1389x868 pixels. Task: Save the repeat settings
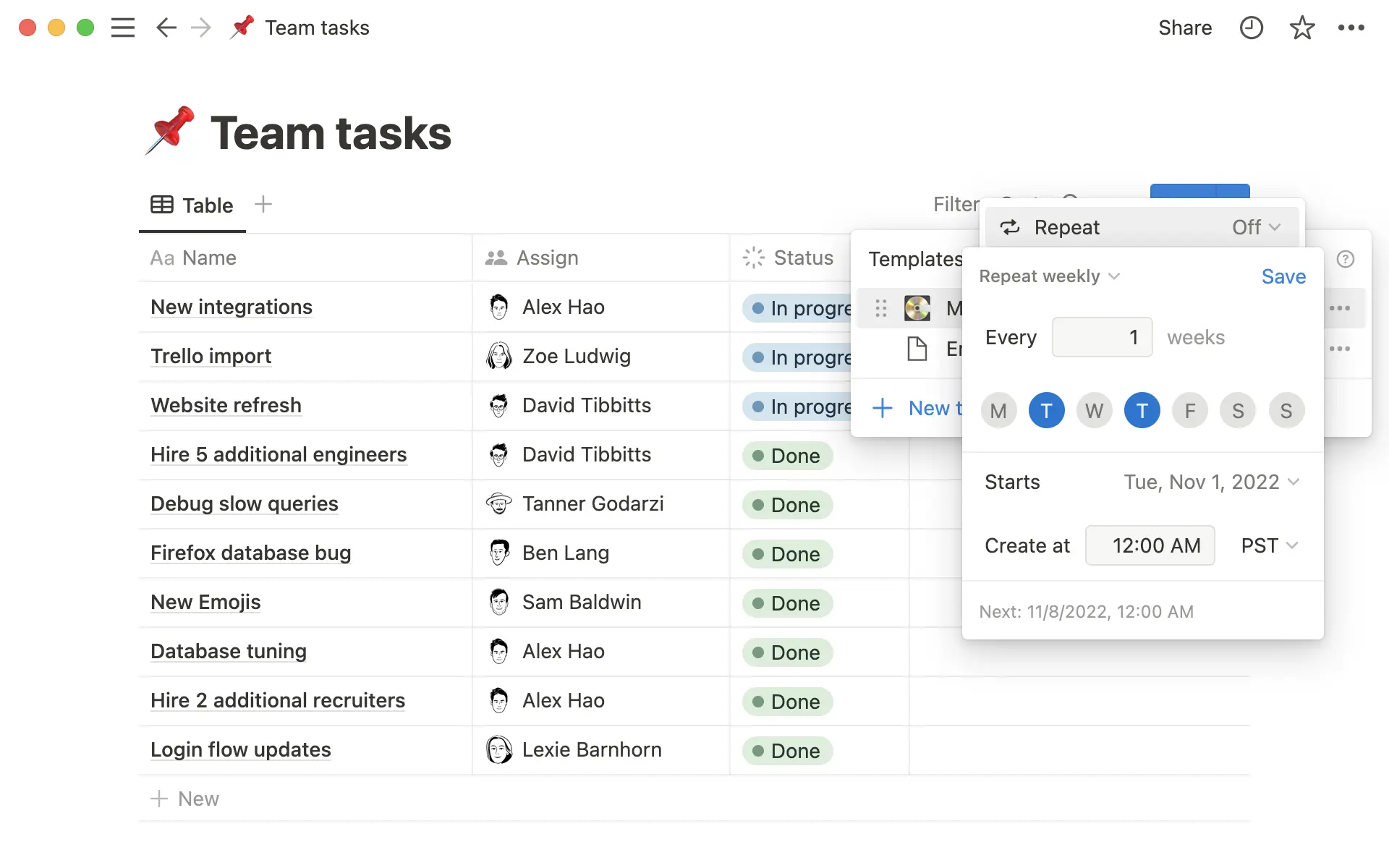coord(1283,276)
